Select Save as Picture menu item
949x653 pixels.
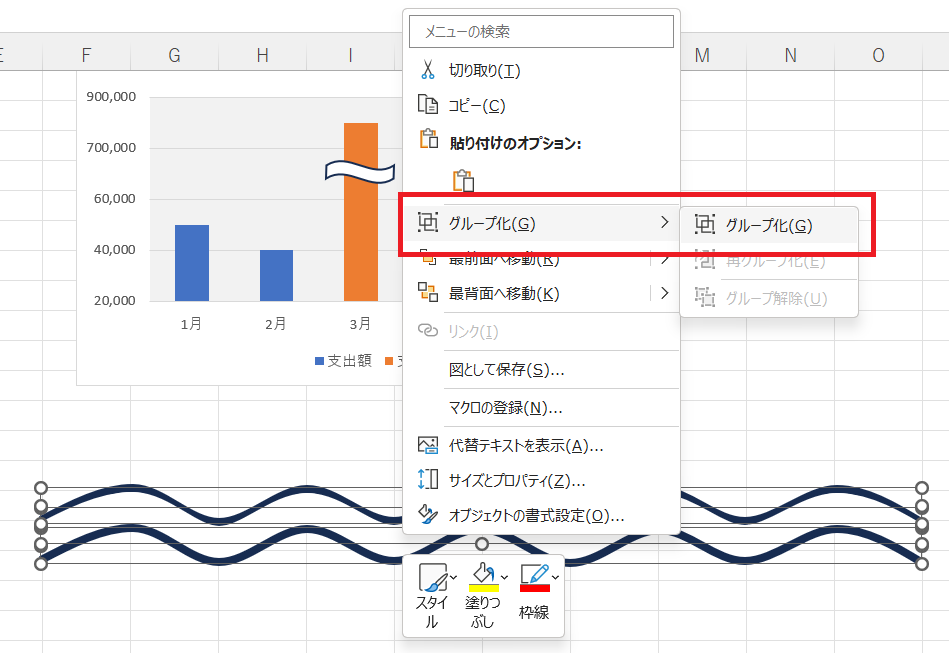coord(506,370)
